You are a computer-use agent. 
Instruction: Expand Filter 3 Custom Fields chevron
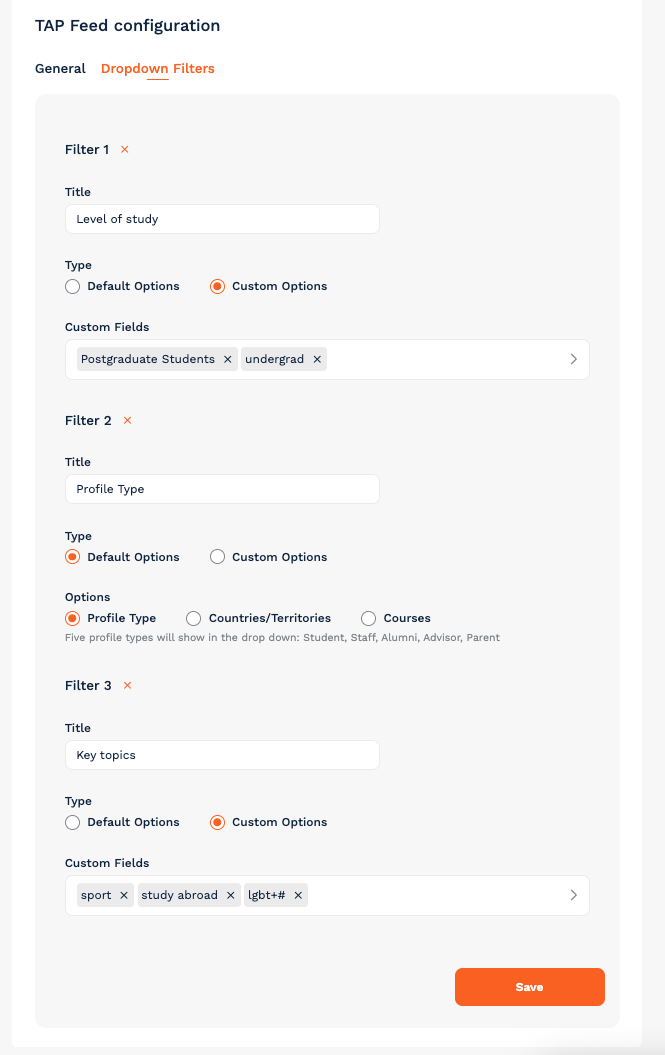[x=573, y=895]
